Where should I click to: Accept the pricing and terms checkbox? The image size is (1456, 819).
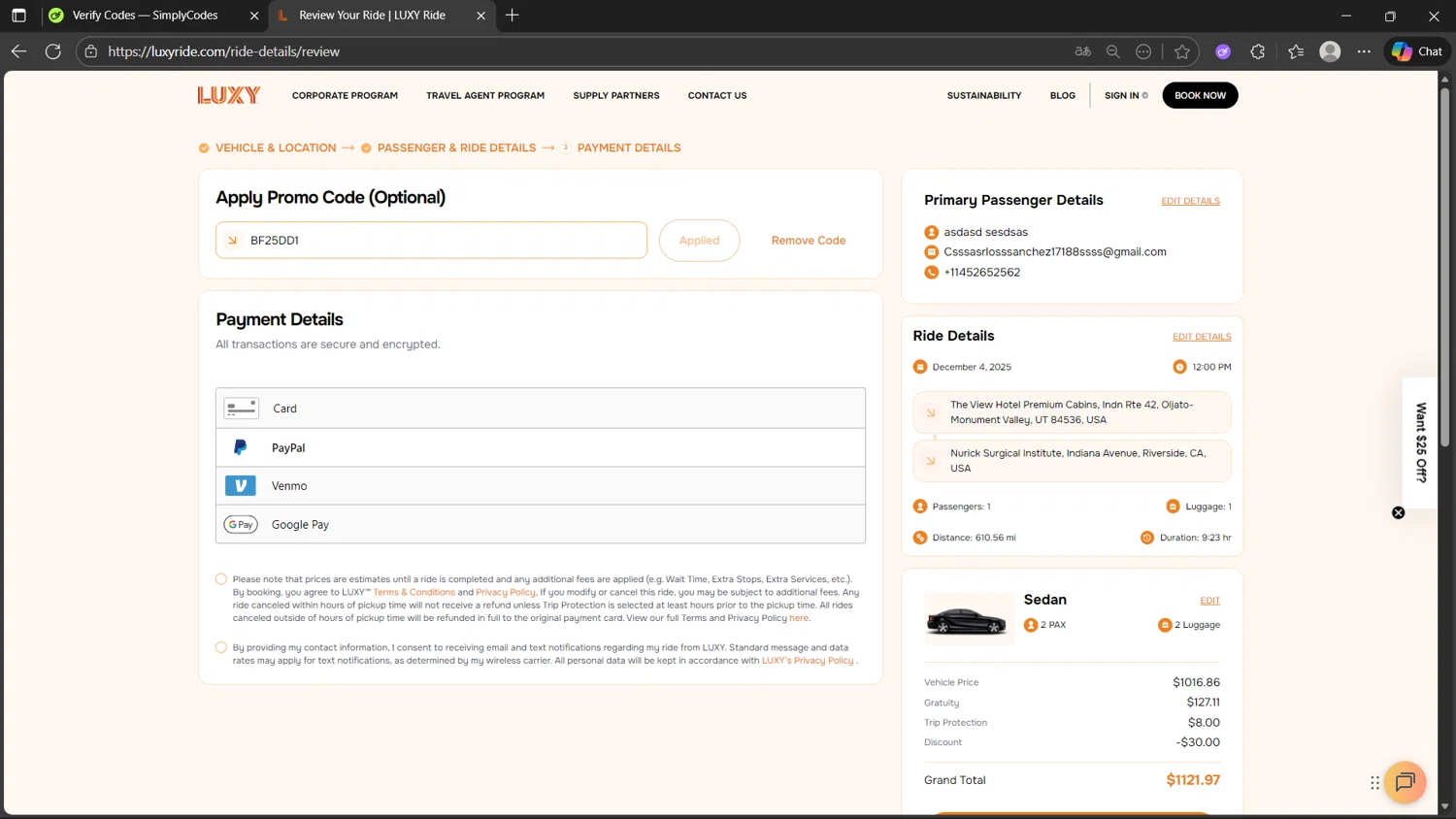tap(221, 579)
